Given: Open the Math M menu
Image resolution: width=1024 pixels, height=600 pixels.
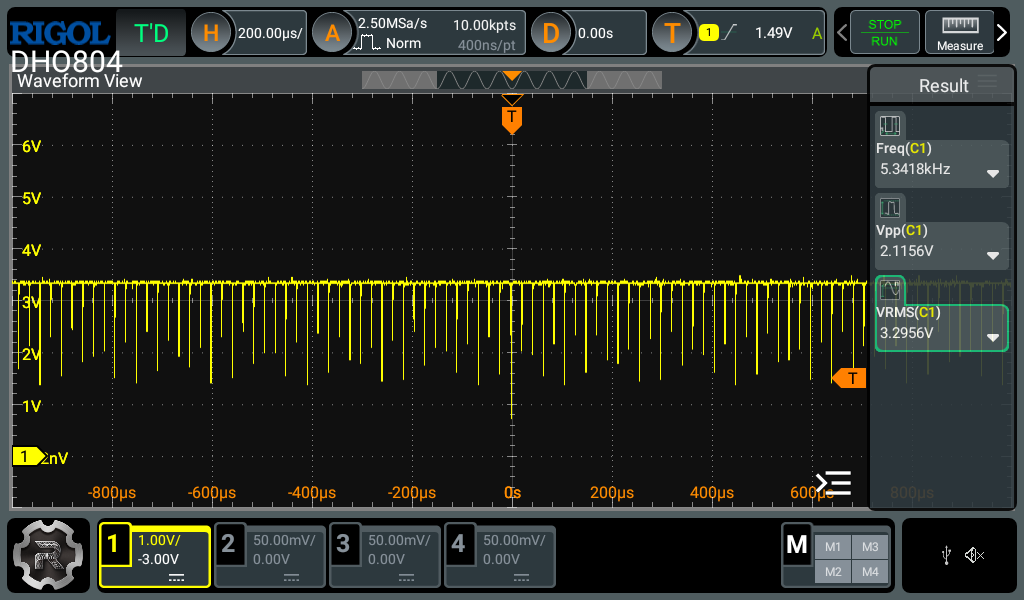Looking at the screenshot, I should point(797,545).
